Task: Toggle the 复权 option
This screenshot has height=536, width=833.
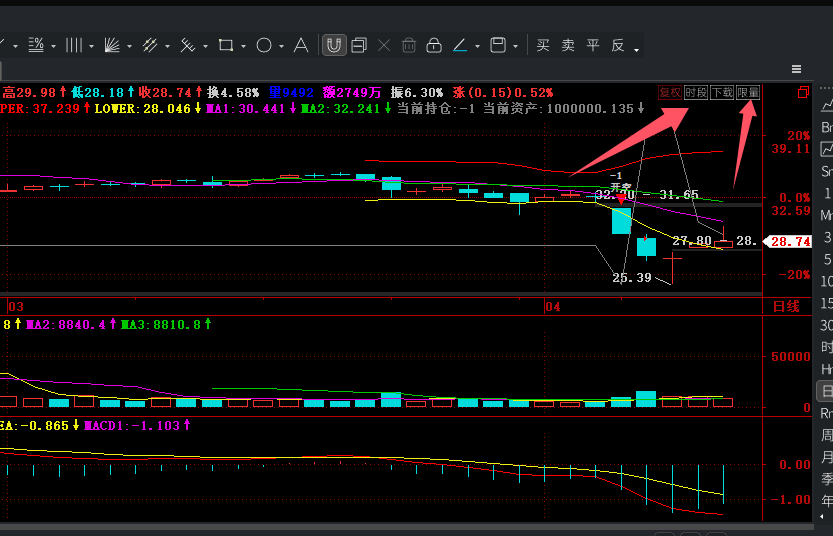Action: [x=670, y=92]
